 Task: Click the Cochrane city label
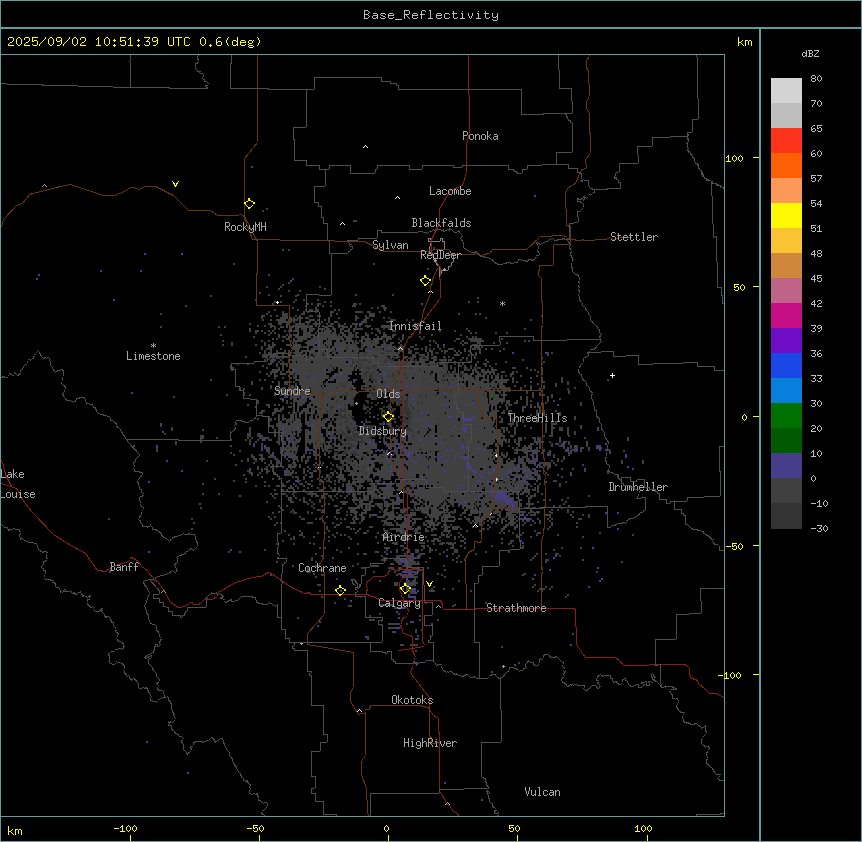pyautogui.click(x=322, y=568)
